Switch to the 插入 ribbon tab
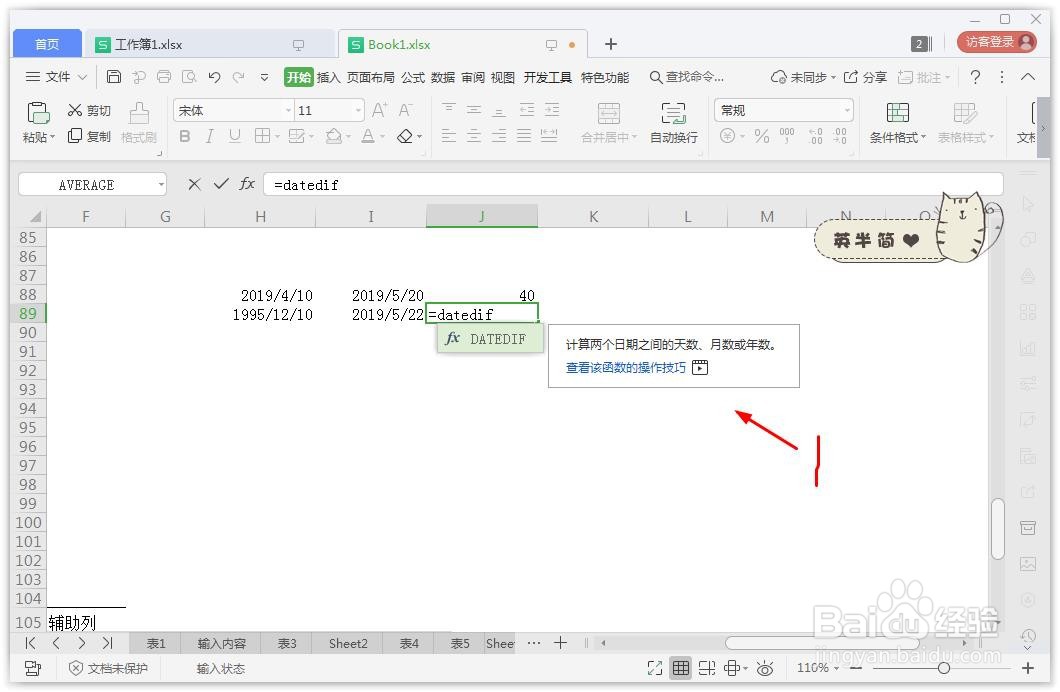The height and width of the screenshot is (692, 1060). (x=328, y=76)
